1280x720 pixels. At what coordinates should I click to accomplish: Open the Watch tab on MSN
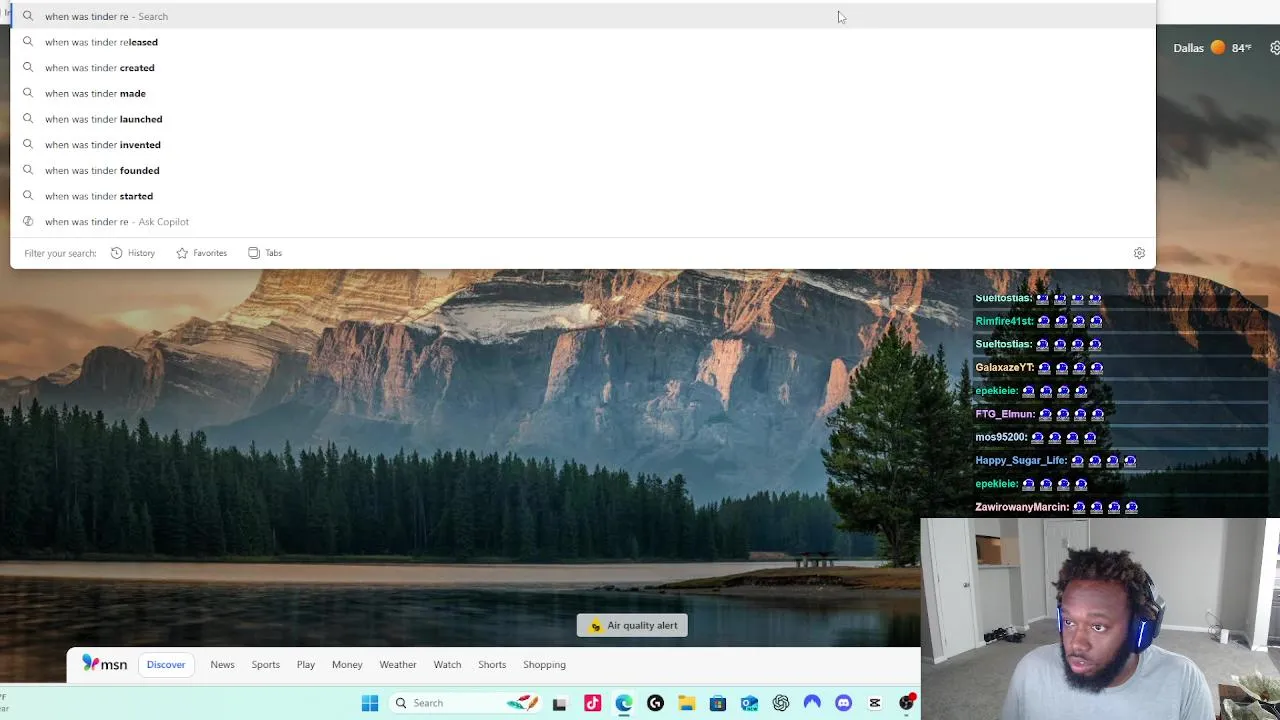pos(447,664)
